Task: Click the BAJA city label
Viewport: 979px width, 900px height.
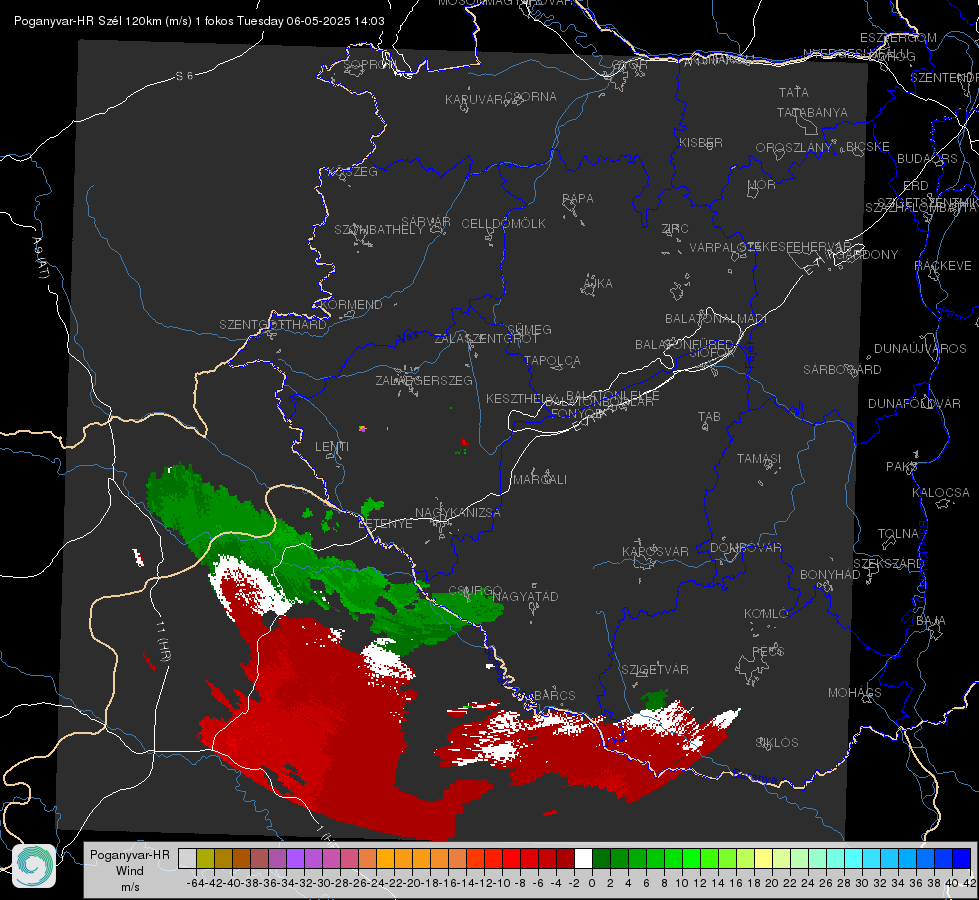Action: [931, 621]
